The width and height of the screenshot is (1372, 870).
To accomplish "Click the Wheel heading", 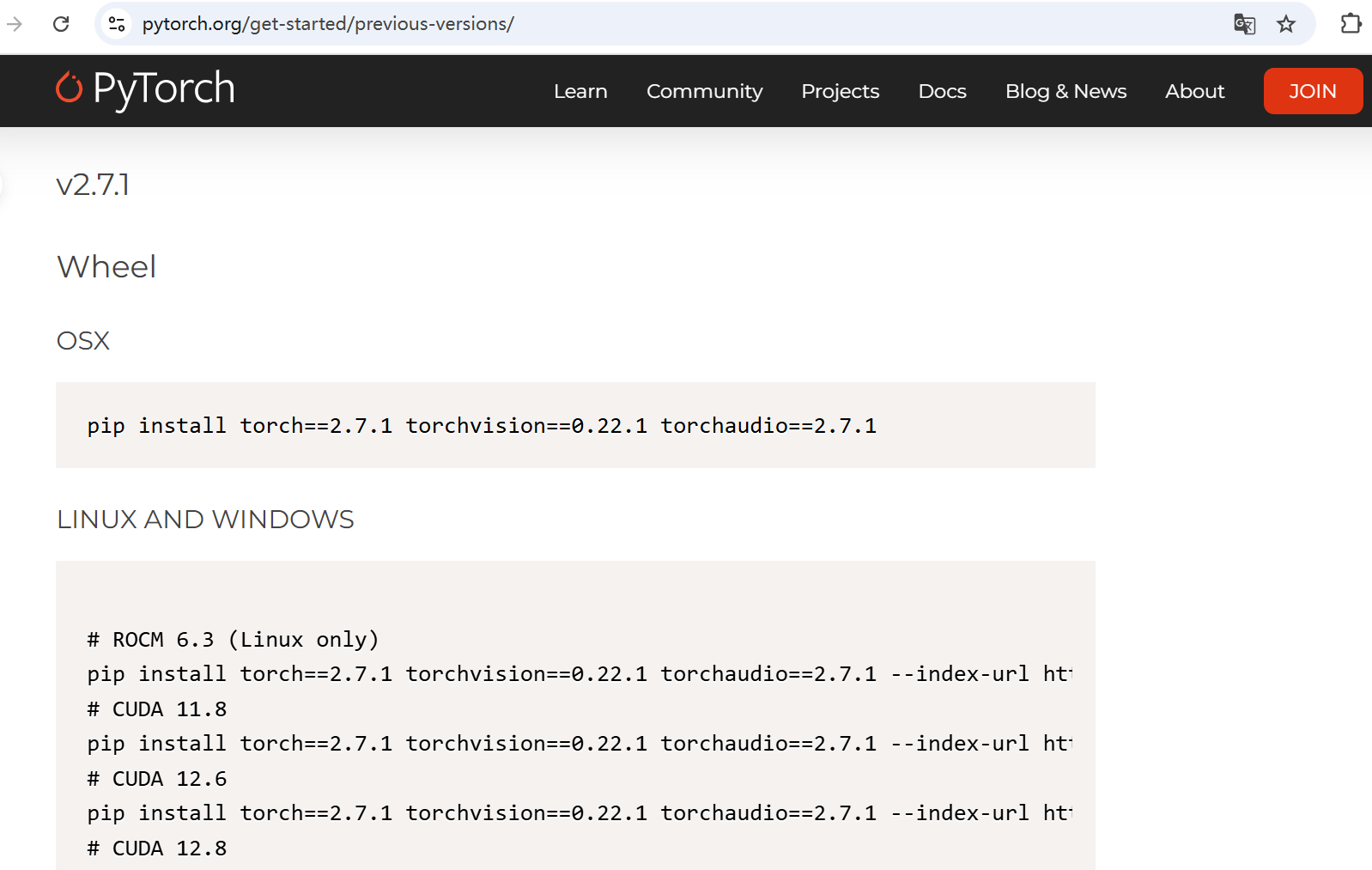I will [106, 267].
